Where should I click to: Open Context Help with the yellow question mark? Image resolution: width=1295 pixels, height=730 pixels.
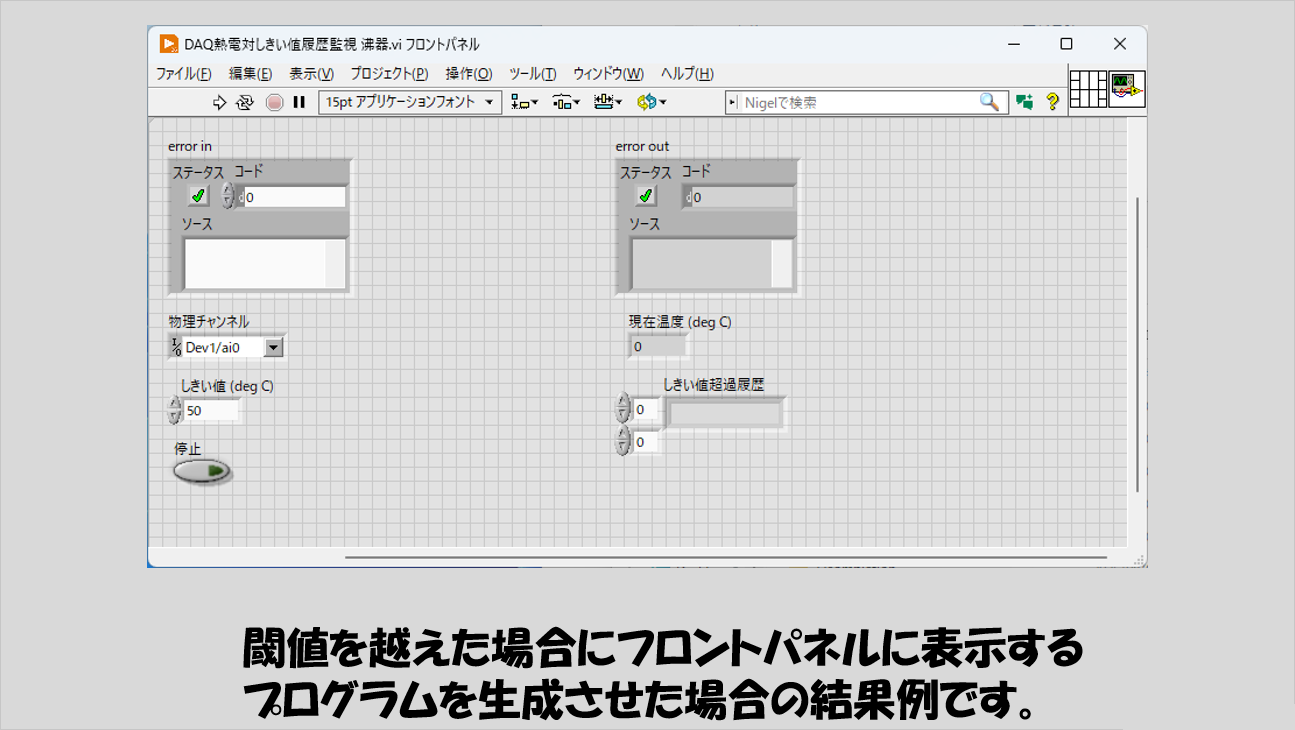pyautogui.click(x=1052, y=102)
